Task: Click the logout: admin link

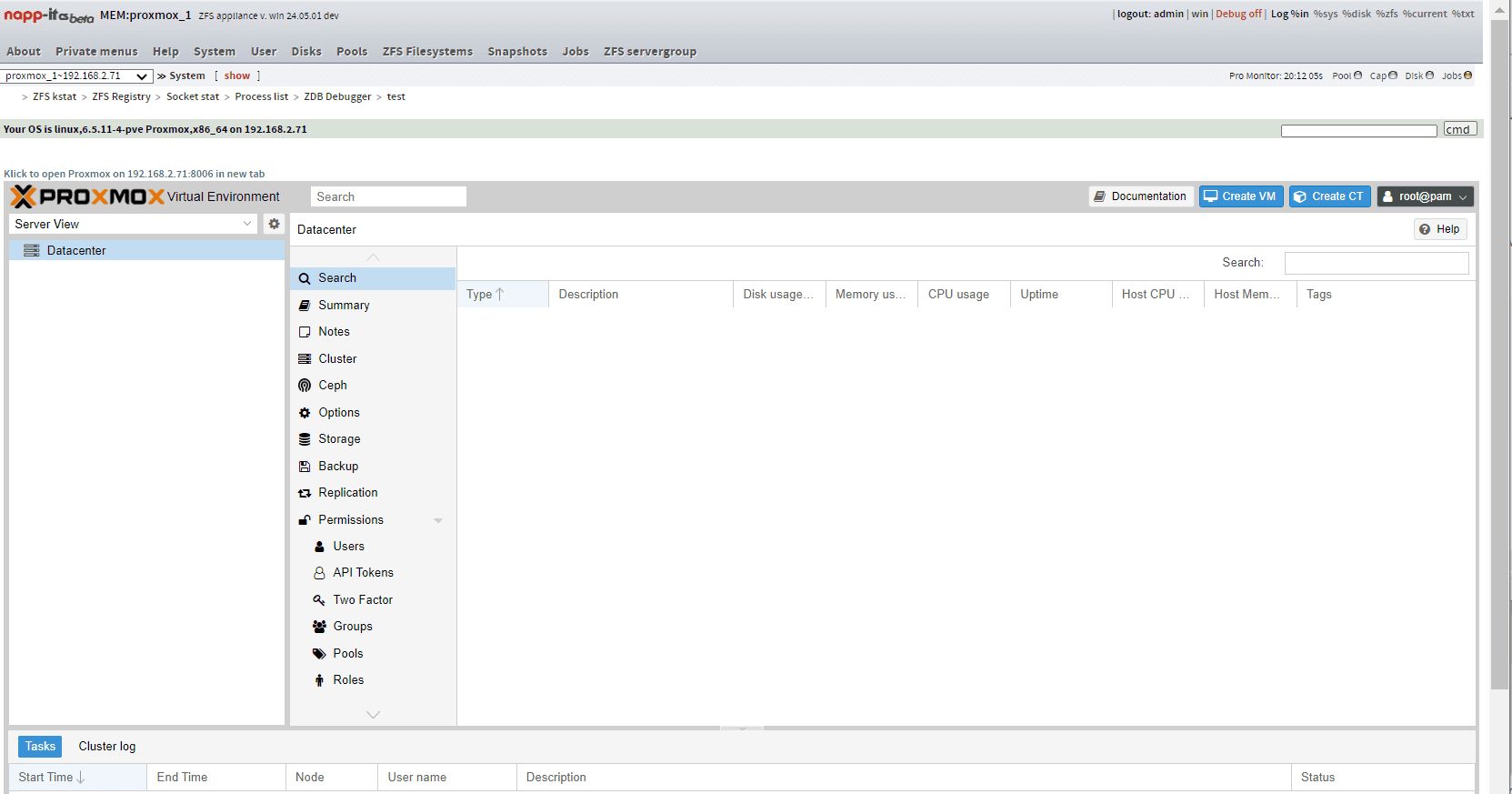Action: (1150, 14)
